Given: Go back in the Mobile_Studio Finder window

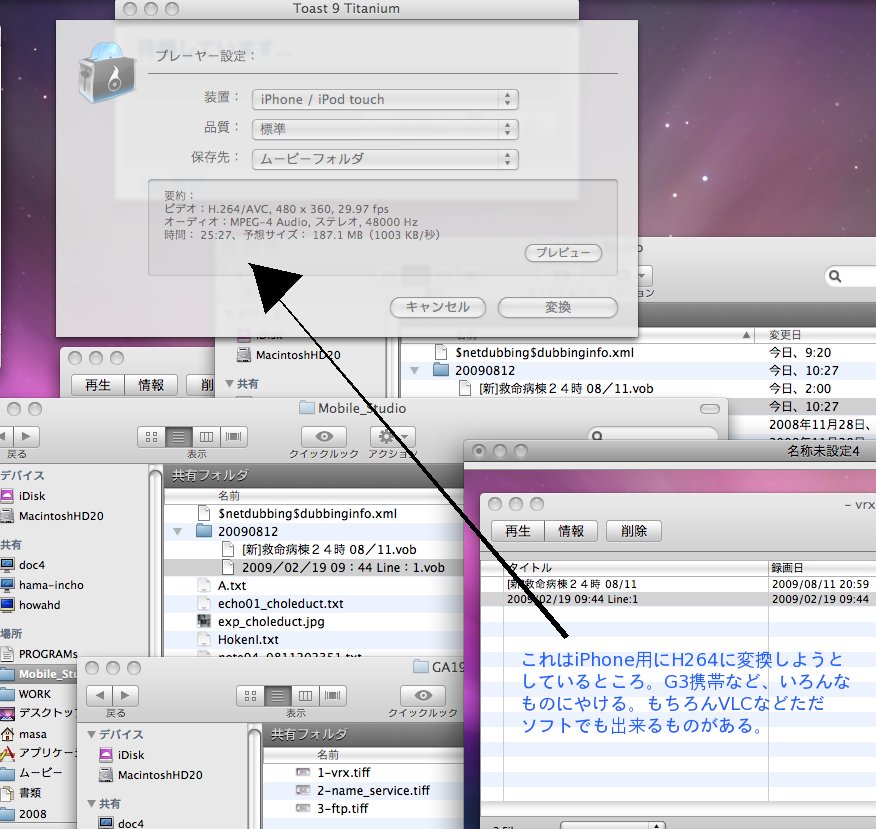Looking at the screenshot, I should pos(5,436).
